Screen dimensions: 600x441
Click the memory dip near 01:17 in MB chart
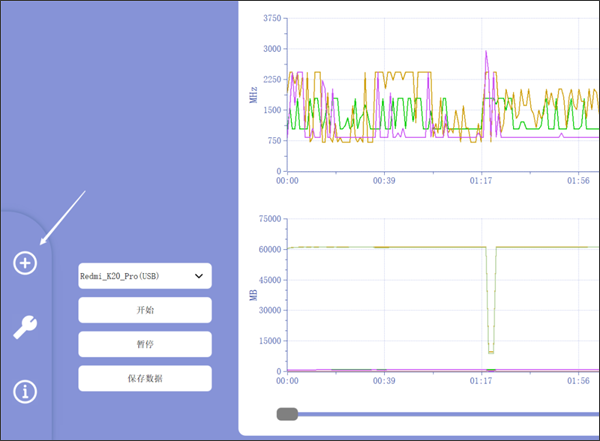pyautogui.click(x=490, y=348)
